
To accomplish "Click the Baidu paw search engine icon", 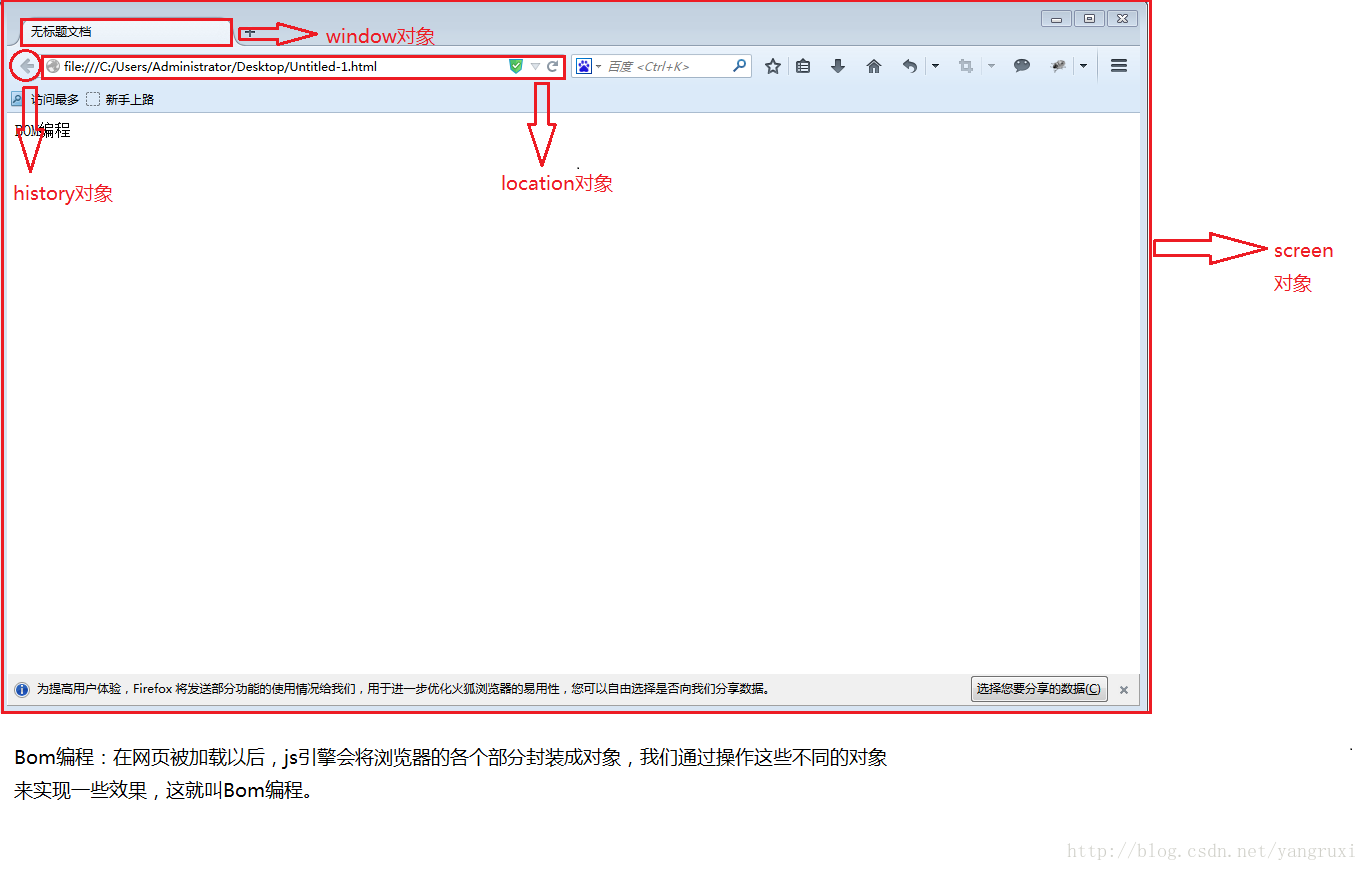I will pos(584,66).
